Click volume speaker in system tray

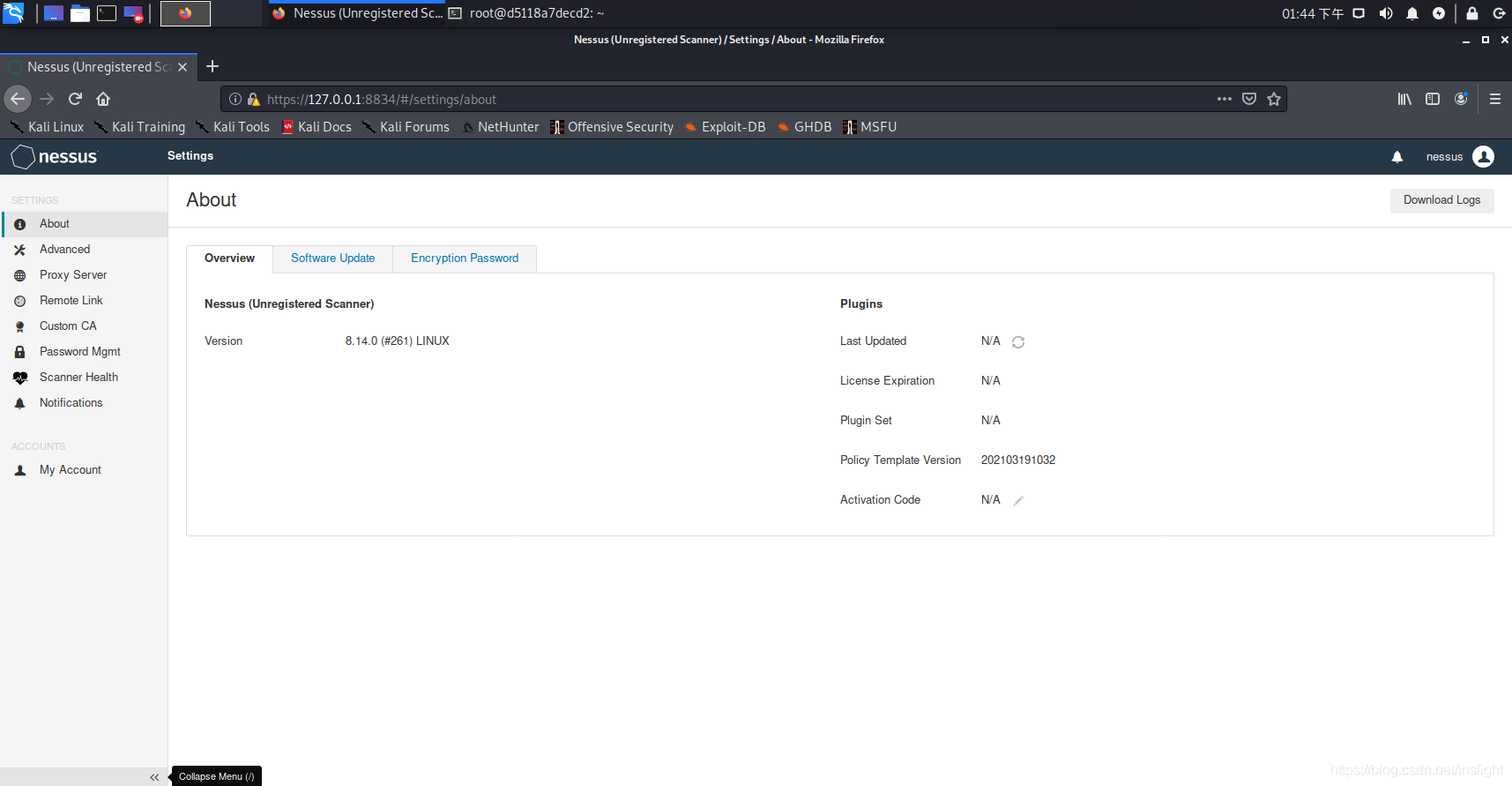pos(1386,13)
